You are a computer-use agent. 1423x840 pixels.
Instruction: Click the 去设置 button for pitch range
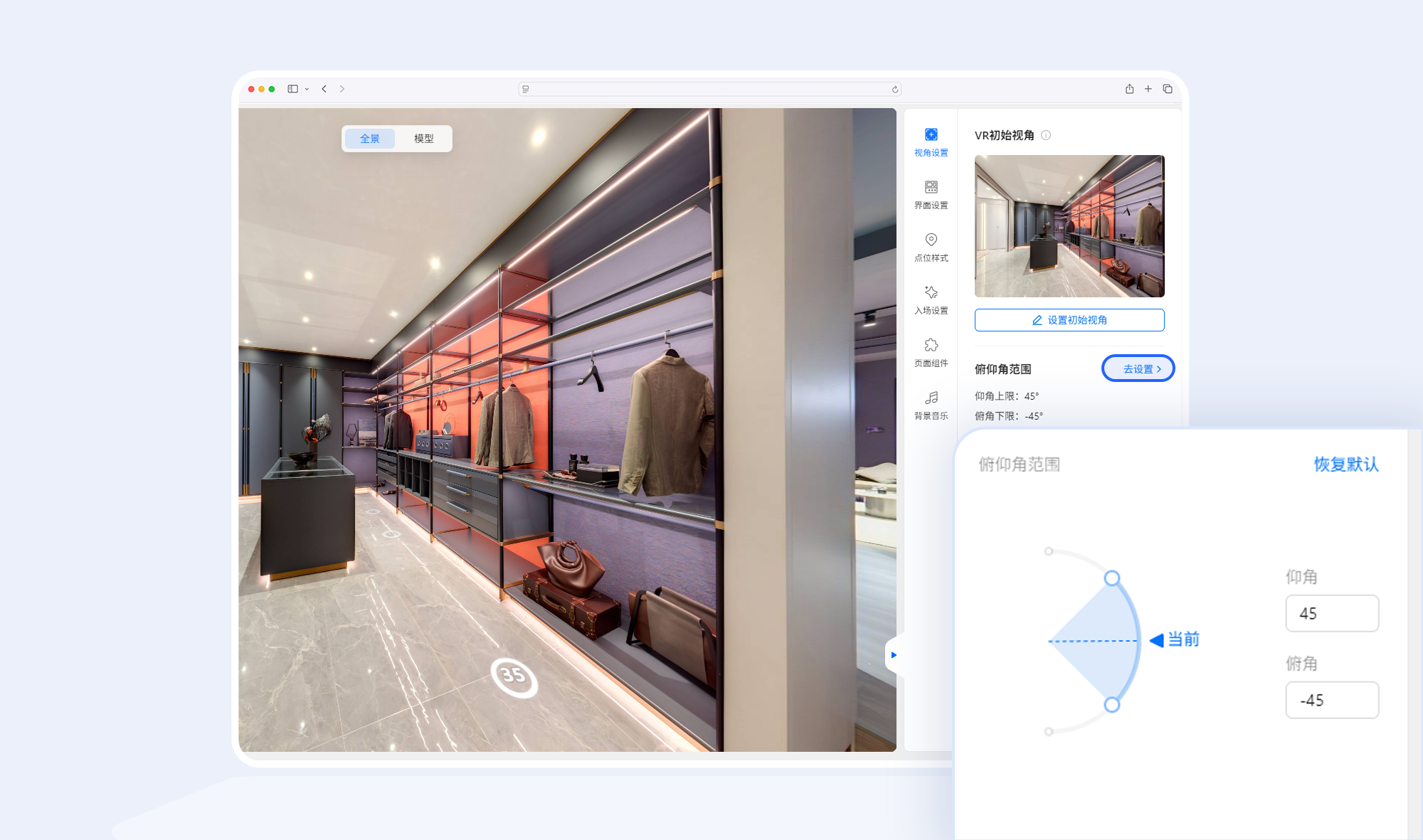tap(1138, 368)
